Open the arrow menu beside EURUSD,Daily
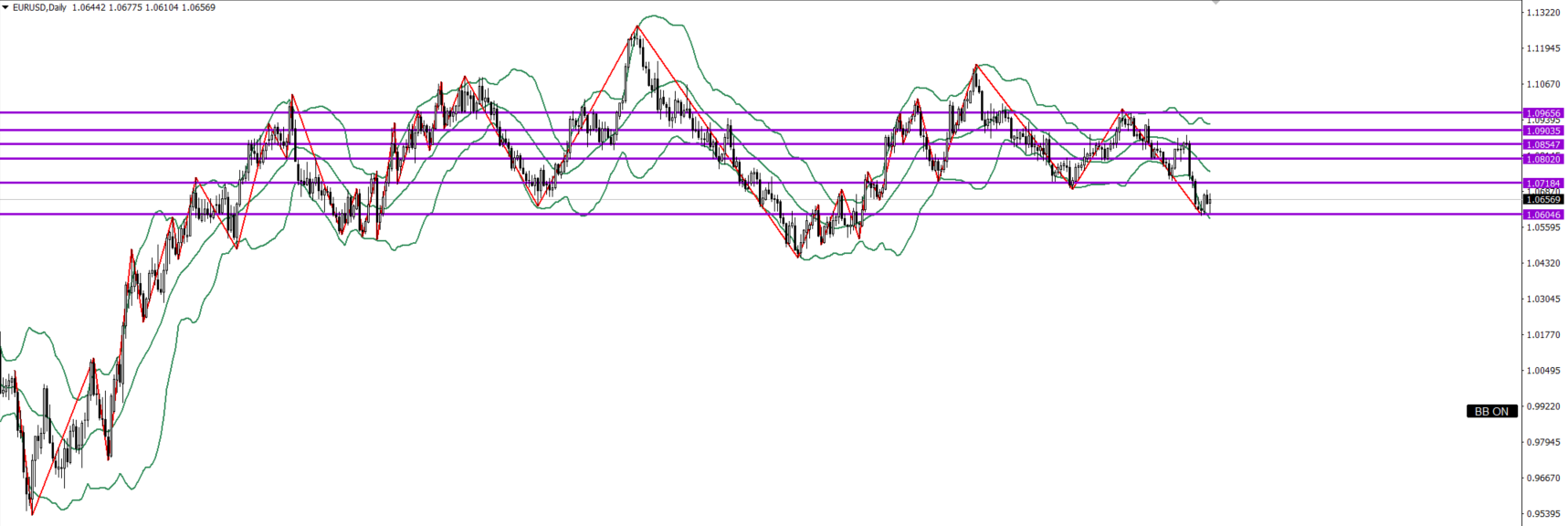1568x526 pixels. click(x=5, y=7)
